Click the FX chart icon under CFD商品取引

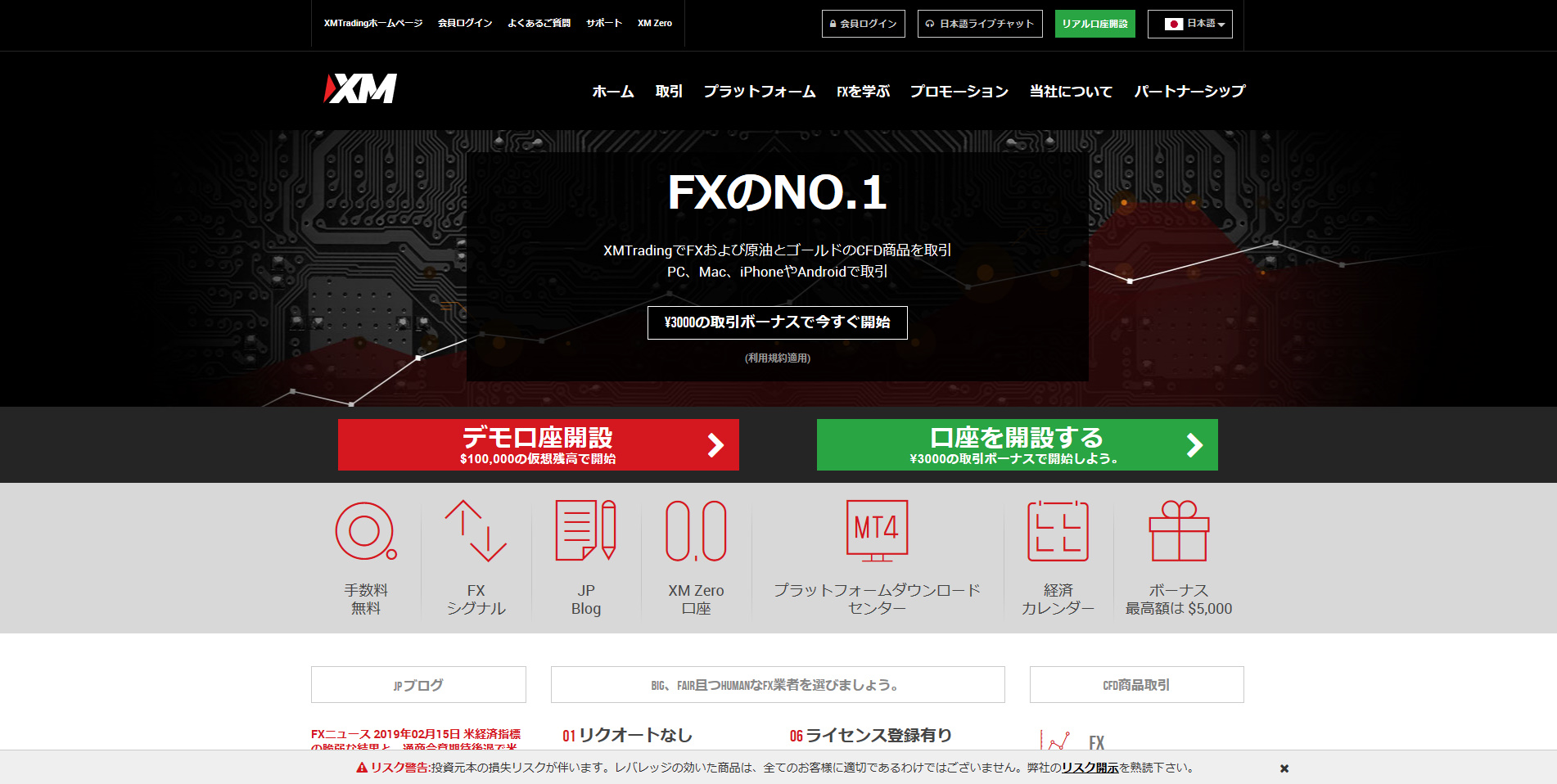coord(1055,741)
